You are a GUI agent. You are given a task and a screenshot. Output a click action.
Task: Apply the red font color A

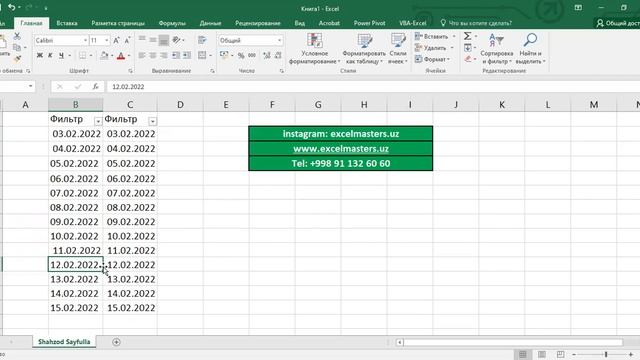[121, 56]
